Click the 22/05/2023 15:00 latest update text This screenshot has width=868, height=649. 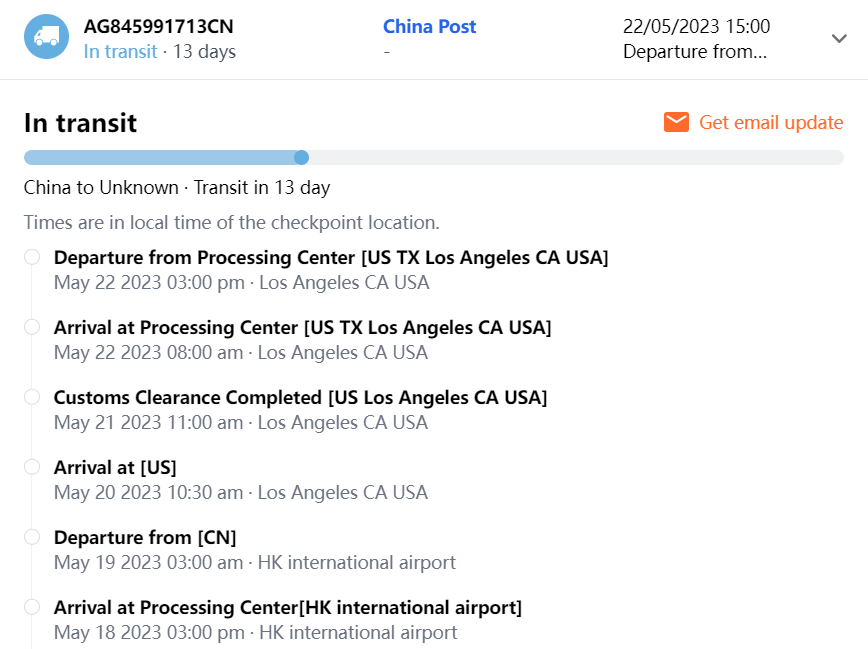[x=696, y=27]
